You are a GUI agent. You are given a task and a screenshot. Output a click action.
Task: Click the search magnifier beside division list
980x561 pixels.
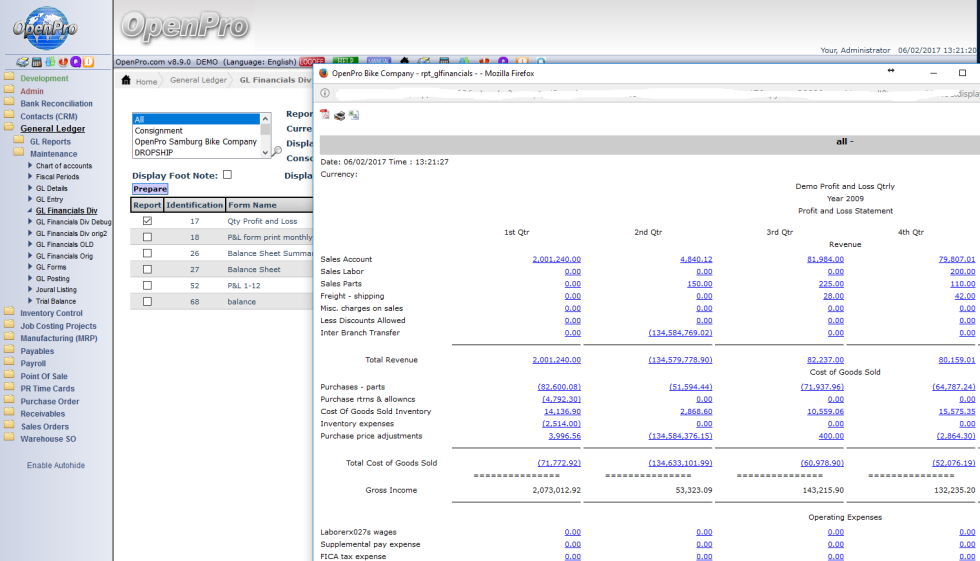pyautogui.click(x=277, y=151)
